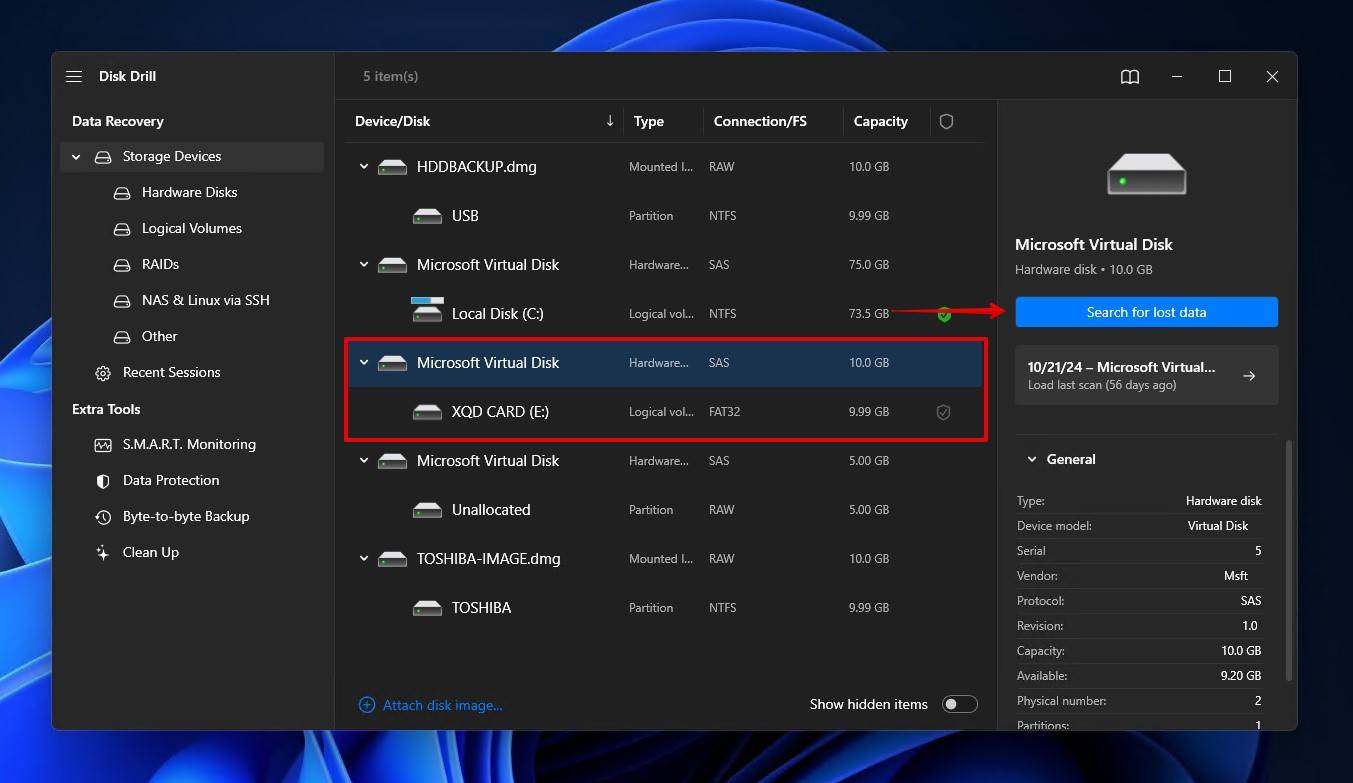The width and height of the screenshot is (1353, 783).
Task: Select the Logical Volumes sidebar icon
Action: [122, 229]
